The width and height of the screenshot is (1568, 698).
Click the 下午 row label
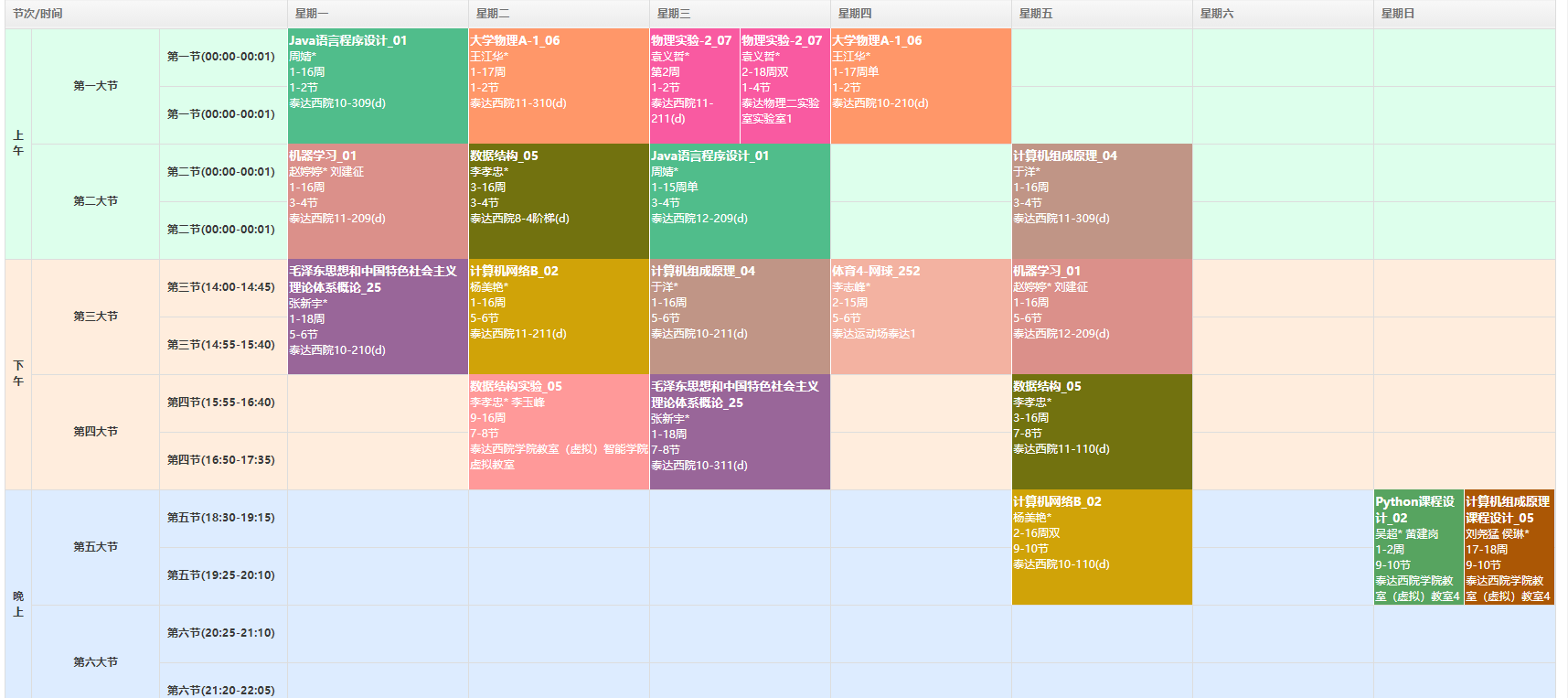click(x=18, y=374)
